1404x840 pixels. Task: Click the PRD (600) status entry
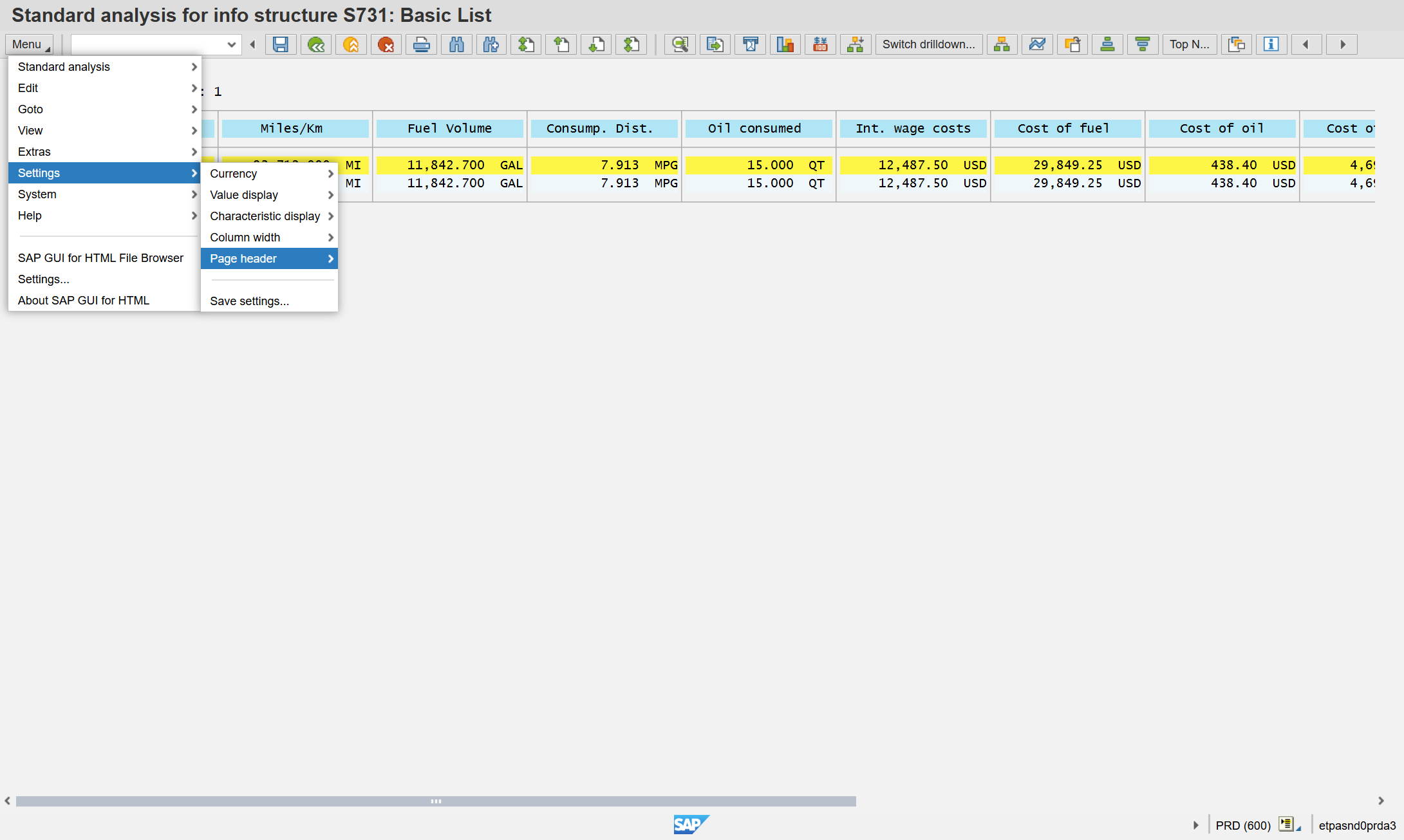pyautogui.click(x=1242, y=826)
